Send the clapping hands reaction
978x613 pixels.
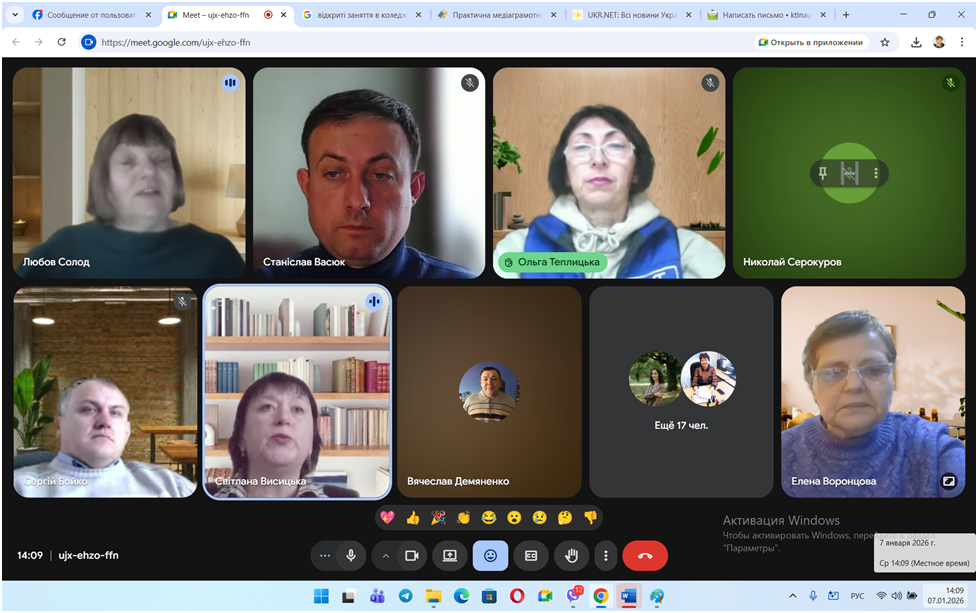tap(464, 517)
